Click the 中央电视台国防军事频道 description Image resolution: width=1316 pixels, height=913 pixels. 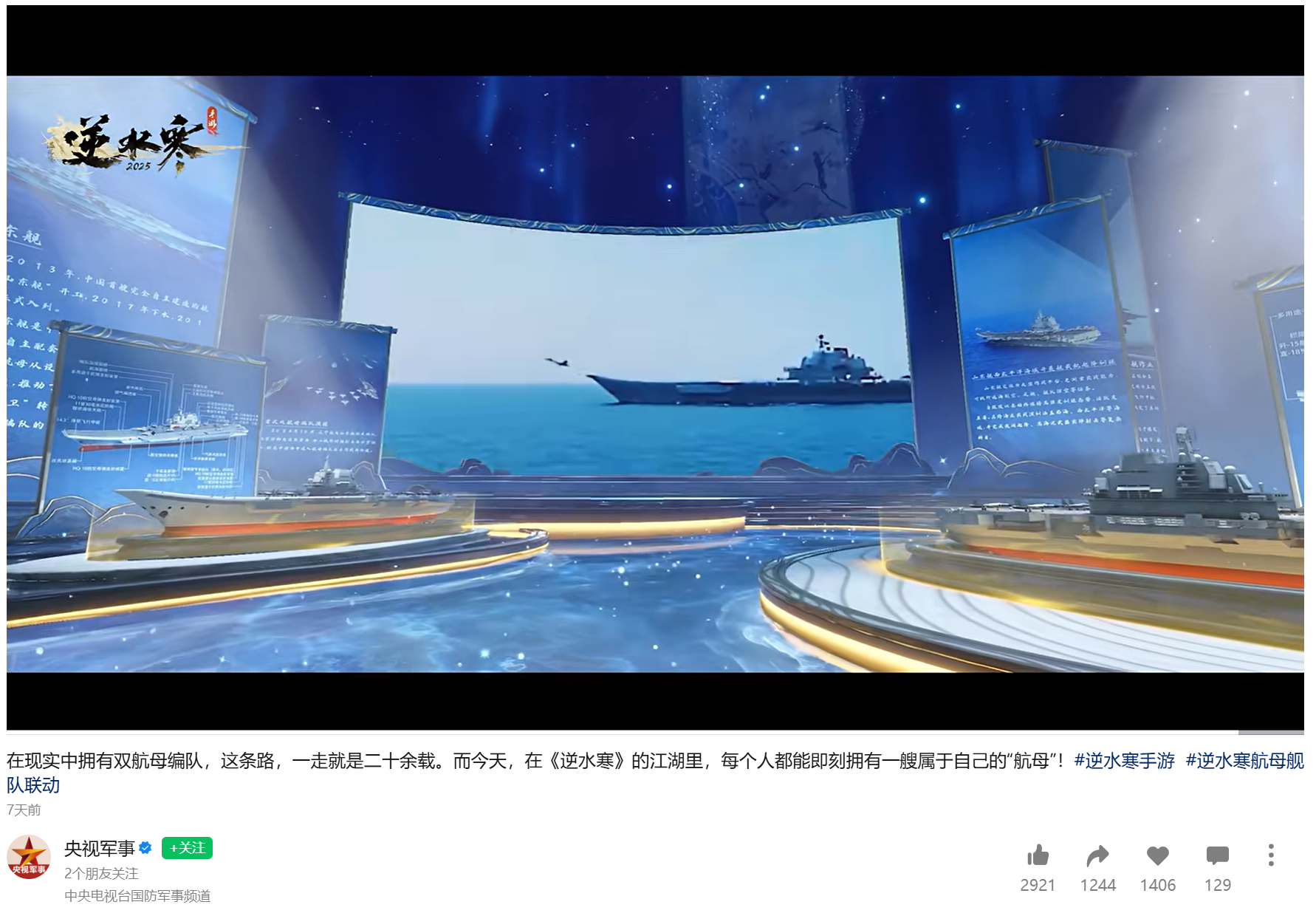[137, 895]
